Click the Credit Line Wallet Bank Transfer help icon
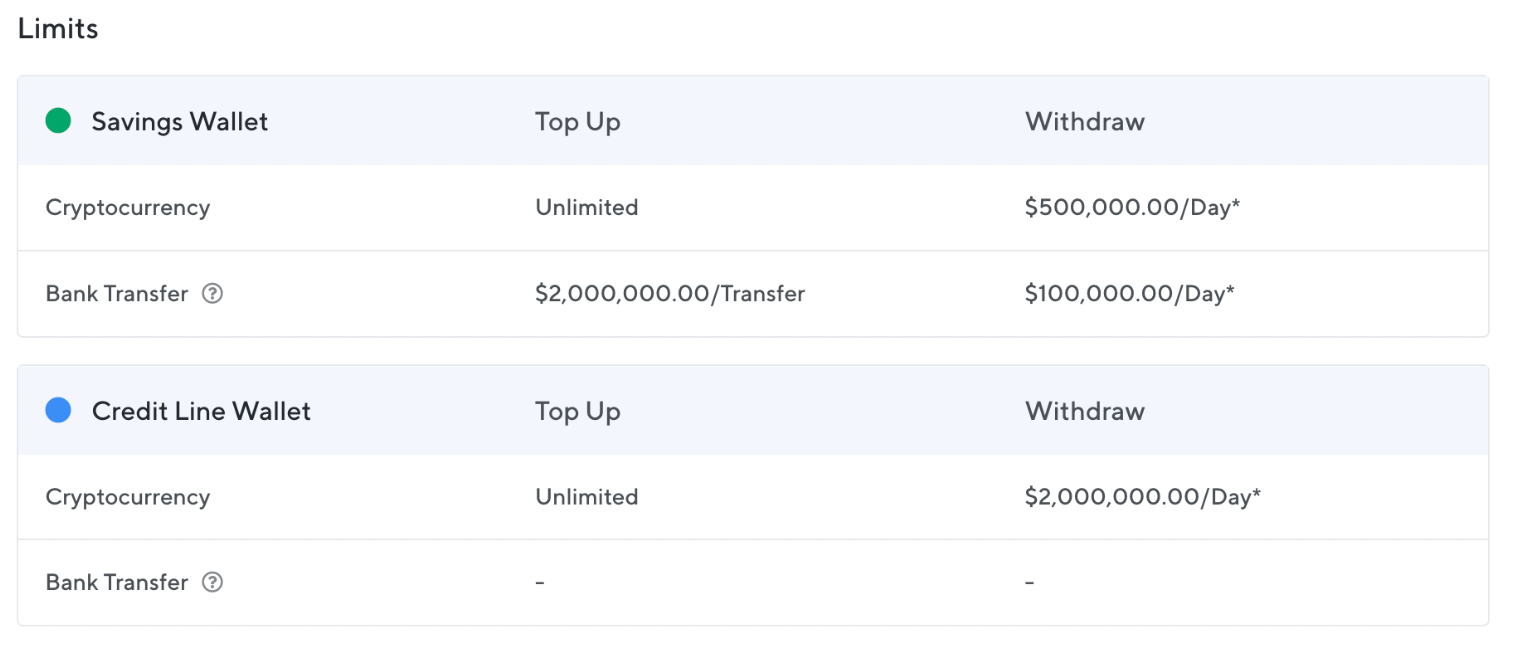Screen dimensions: 1514x652 pyautogui.click(x=212, y=582)
